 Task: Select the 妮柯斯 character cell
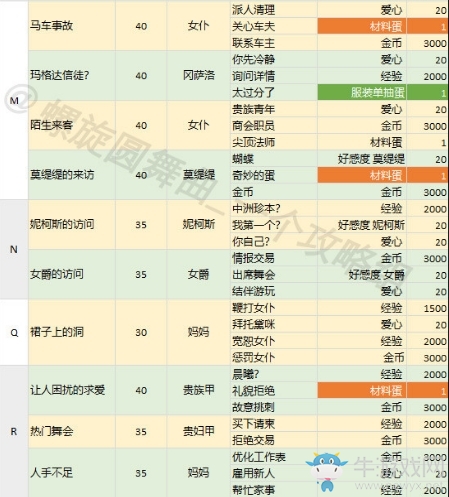pos(199,225)
